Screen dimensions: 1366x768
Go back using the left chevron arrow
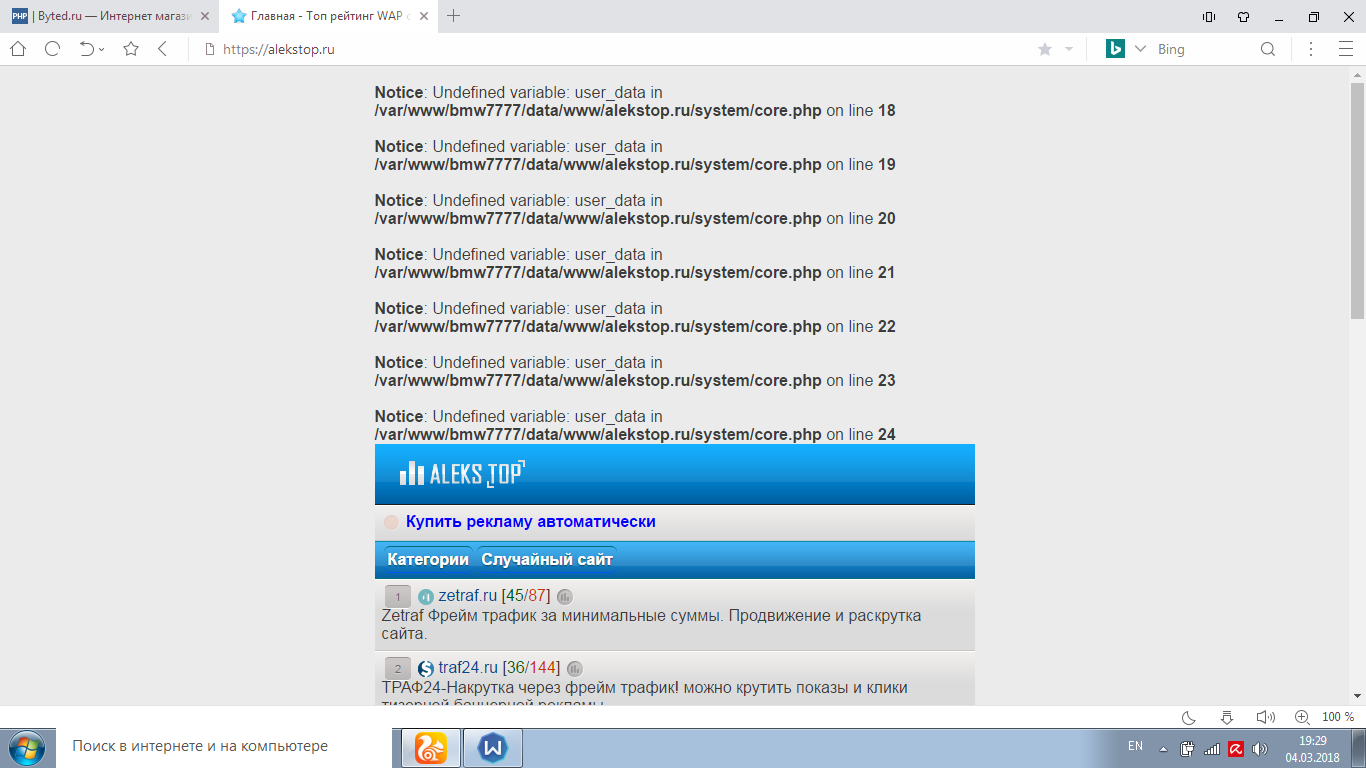tap(163, 49)
